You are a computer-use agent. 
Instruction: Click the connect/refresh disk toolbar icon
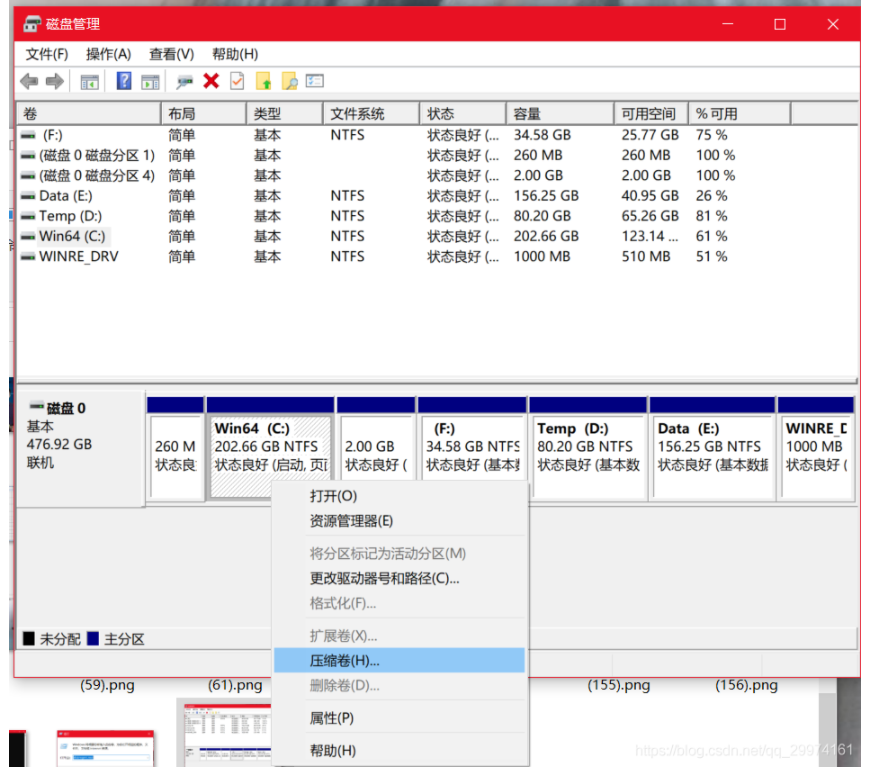[x=184, y=82]
